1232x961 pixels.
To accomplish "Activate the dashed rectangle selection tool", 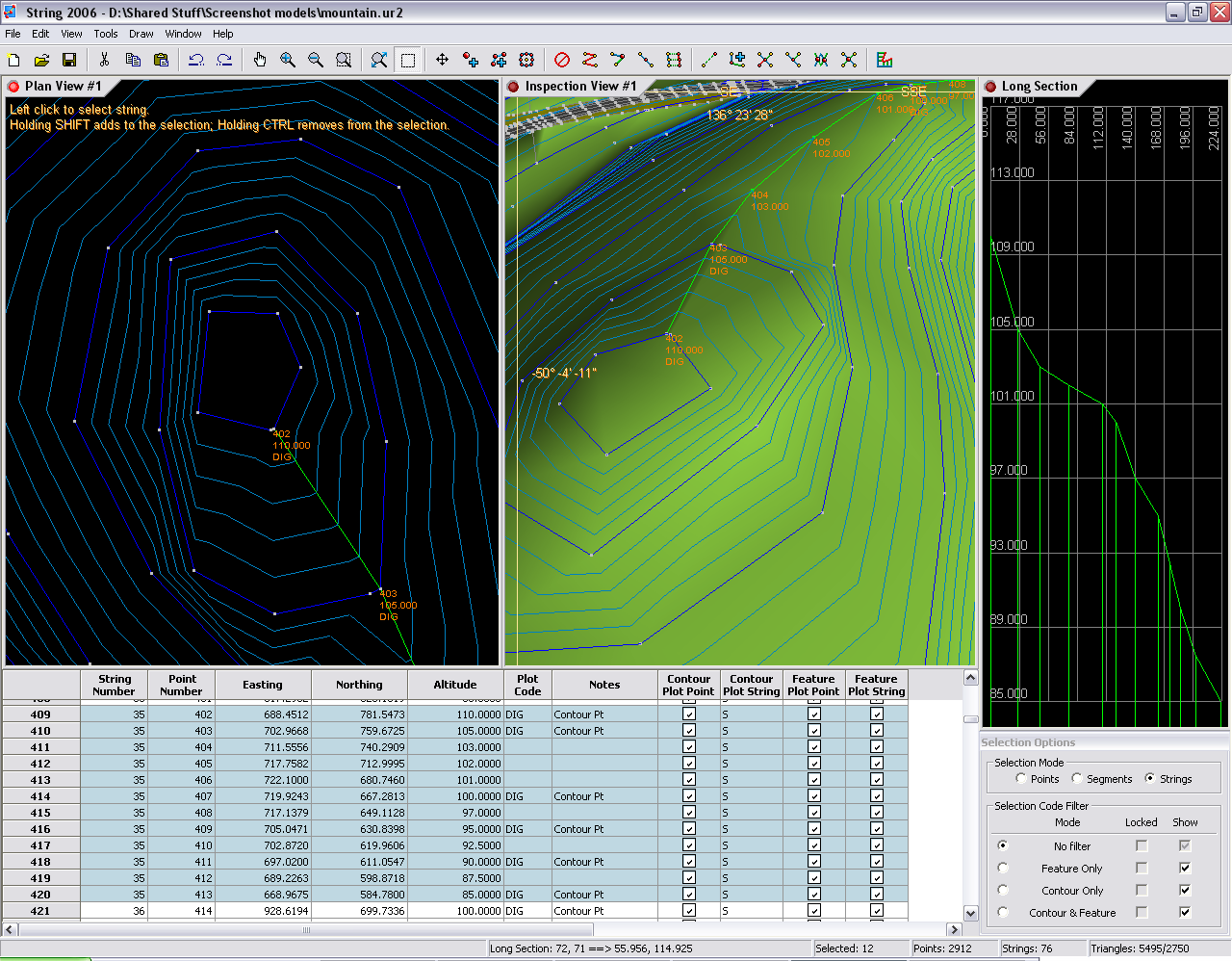I will pyautogui.click(x=408, y=60).
